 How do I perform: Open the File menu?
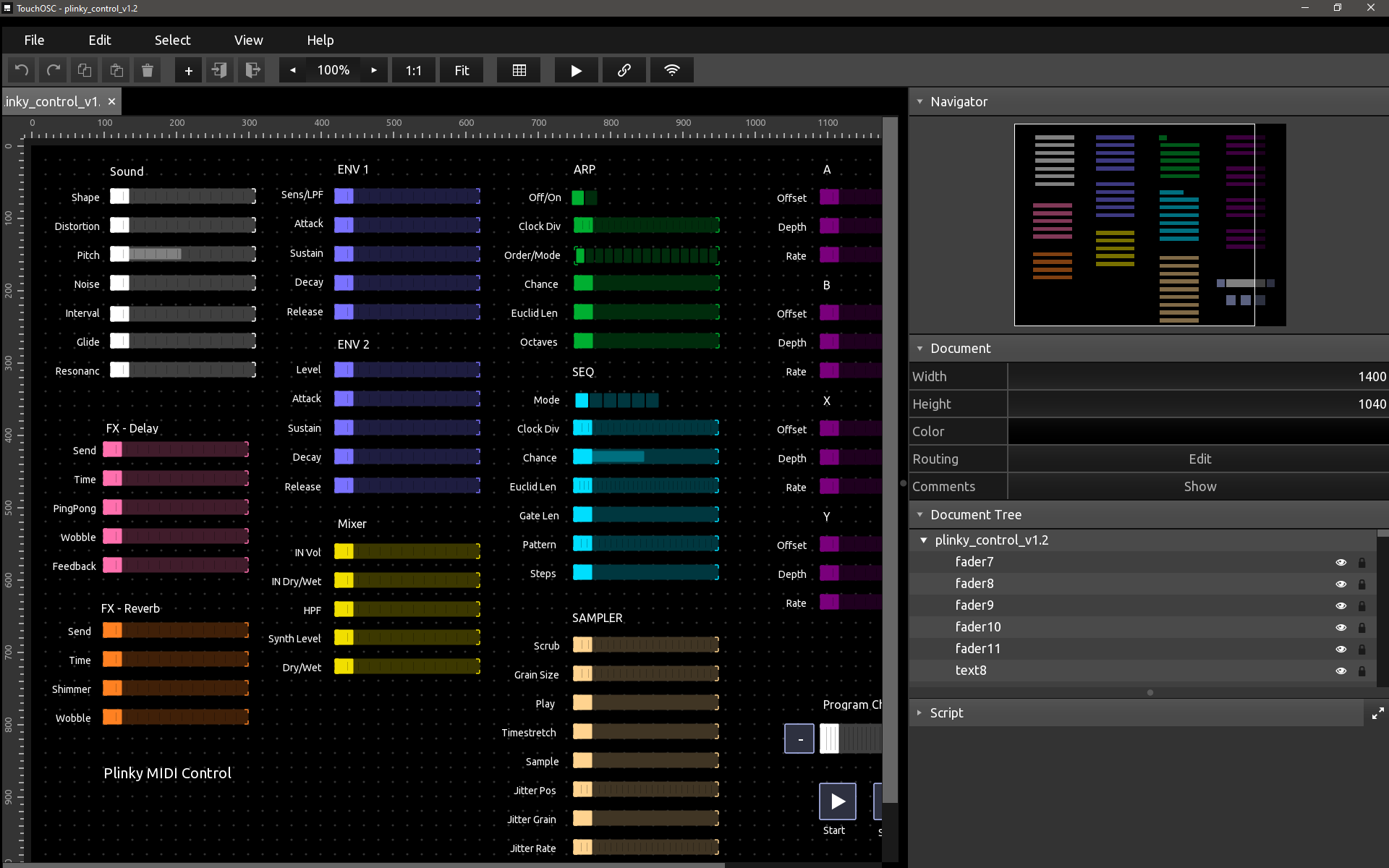pyautogui.click(x=34, y=41)
